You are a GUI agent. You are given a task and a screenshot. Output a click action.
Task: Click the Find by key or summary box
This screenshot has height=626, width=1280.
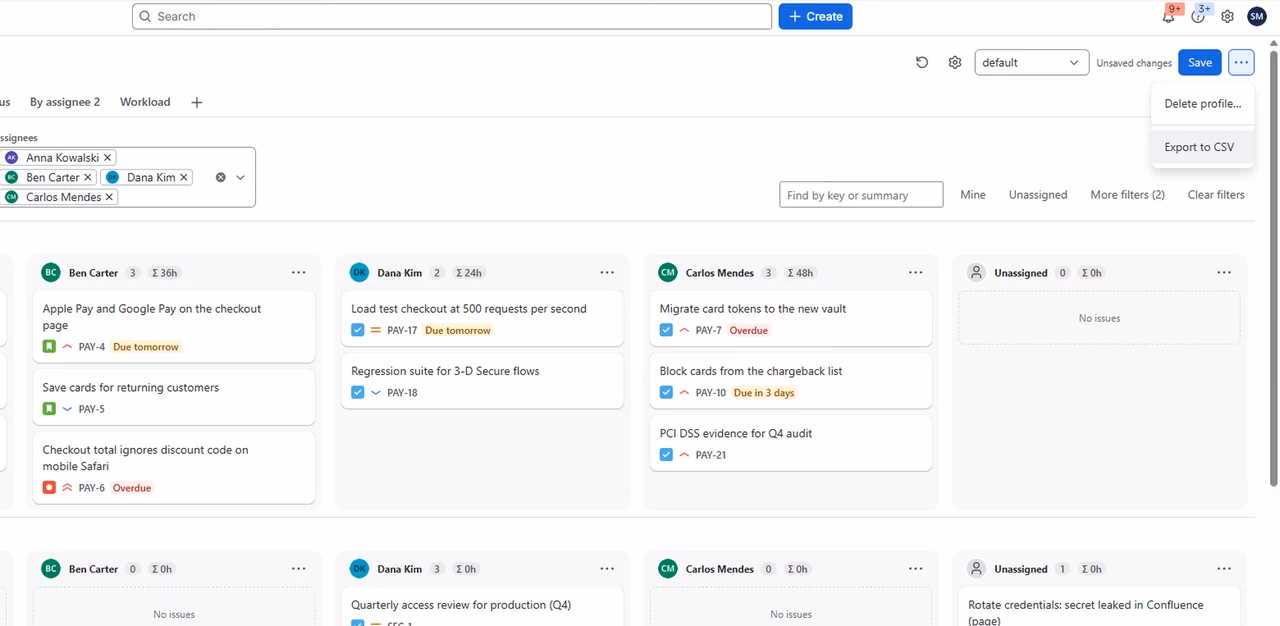coord(861,195)
